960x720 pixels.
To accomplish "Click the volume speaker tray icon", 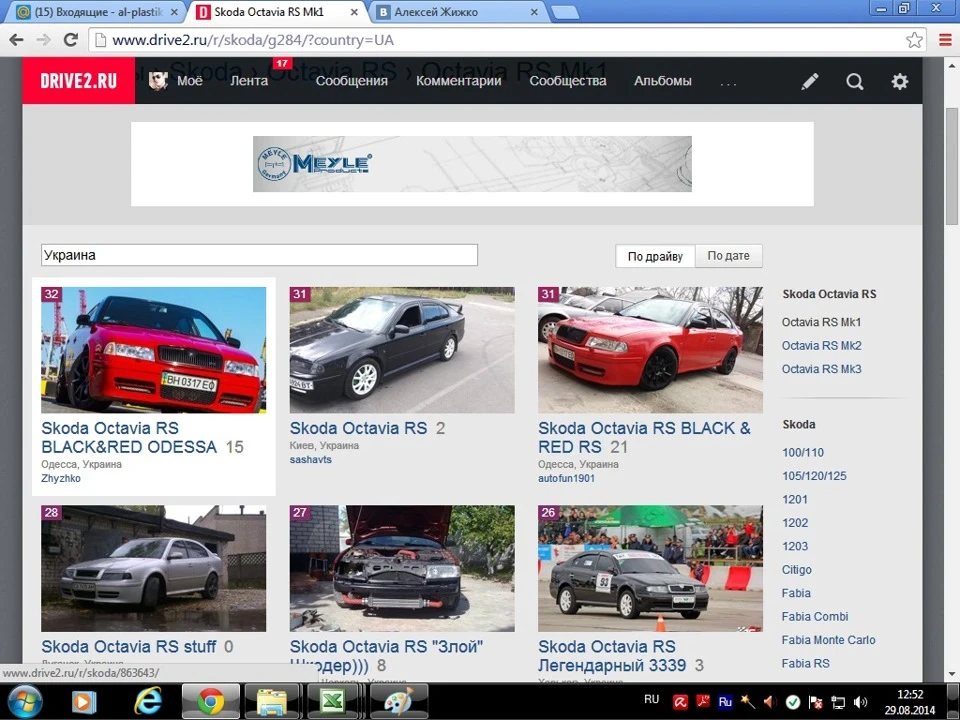I will (861, 702).
